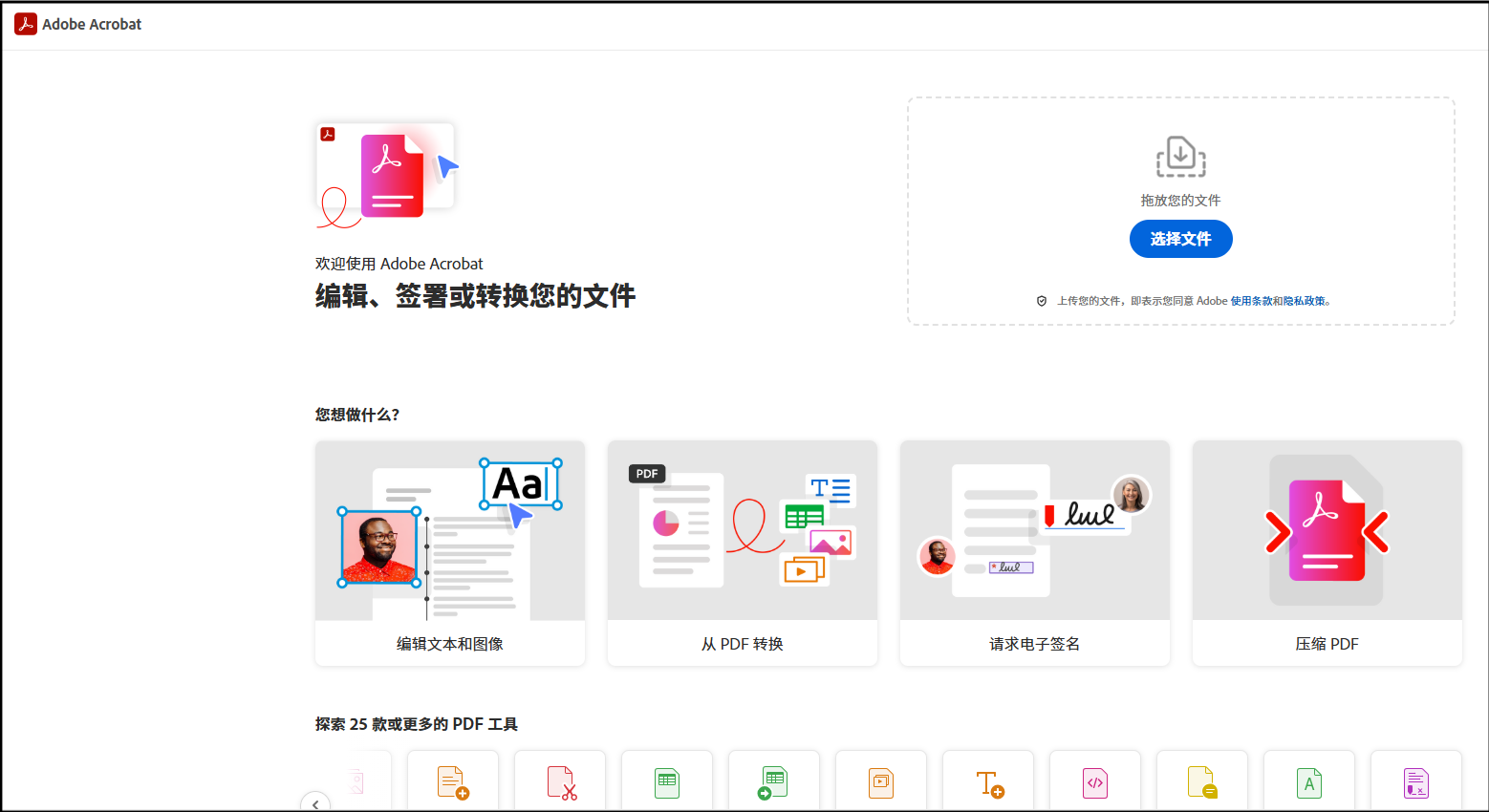Open the 请求电子签名 tool card
The image size is (1489, 812).
tap(1035, 553)
